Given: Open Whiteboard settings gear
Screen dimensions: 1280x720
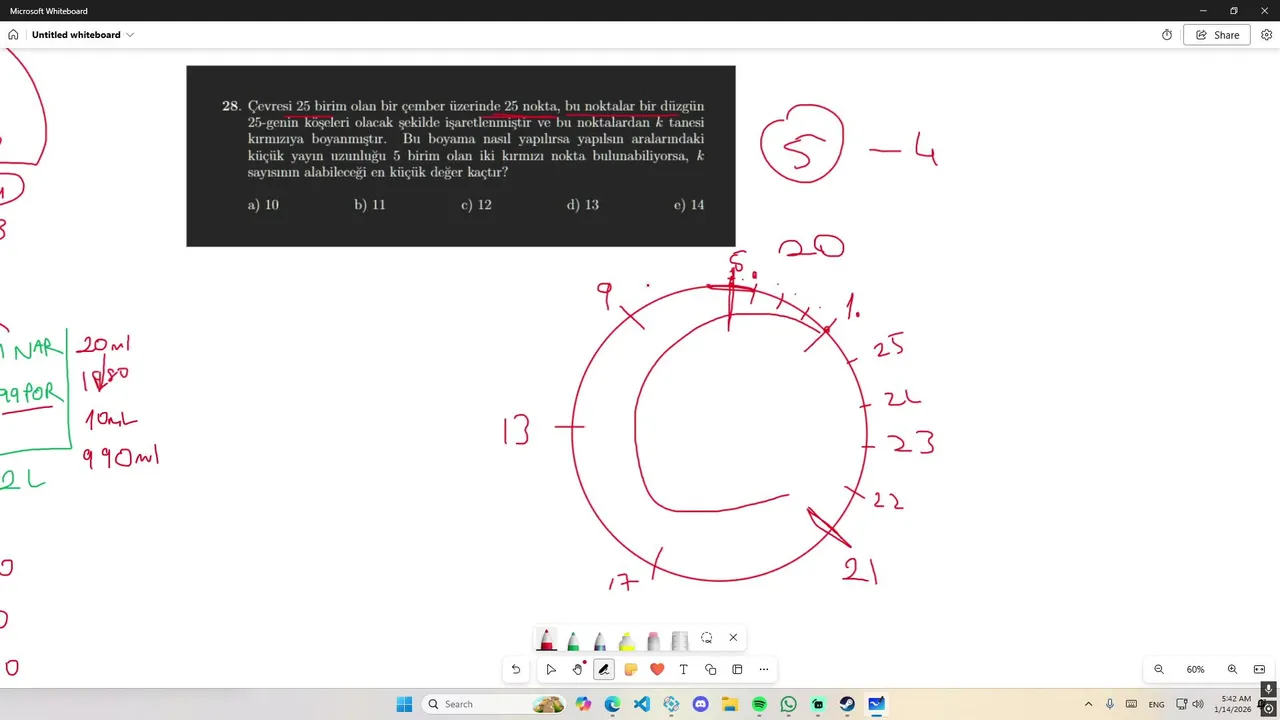Looking at the screenshot, I should [1267, 35].
